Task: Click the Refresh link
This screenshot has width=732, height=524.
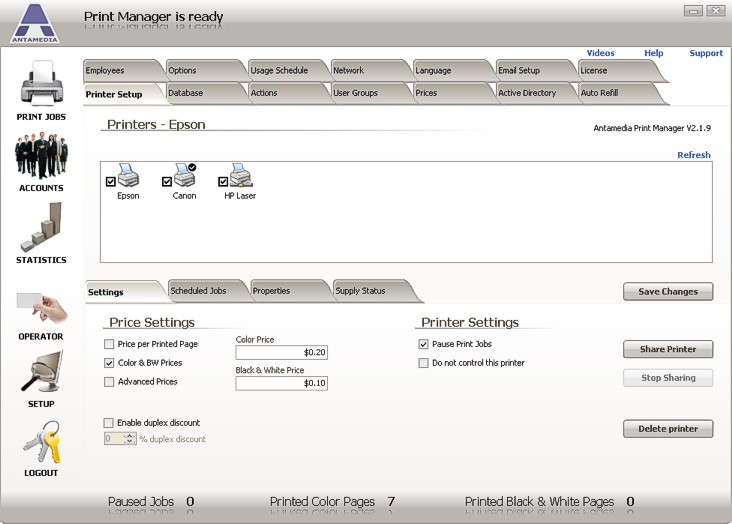Action: [x=694, y=155]
